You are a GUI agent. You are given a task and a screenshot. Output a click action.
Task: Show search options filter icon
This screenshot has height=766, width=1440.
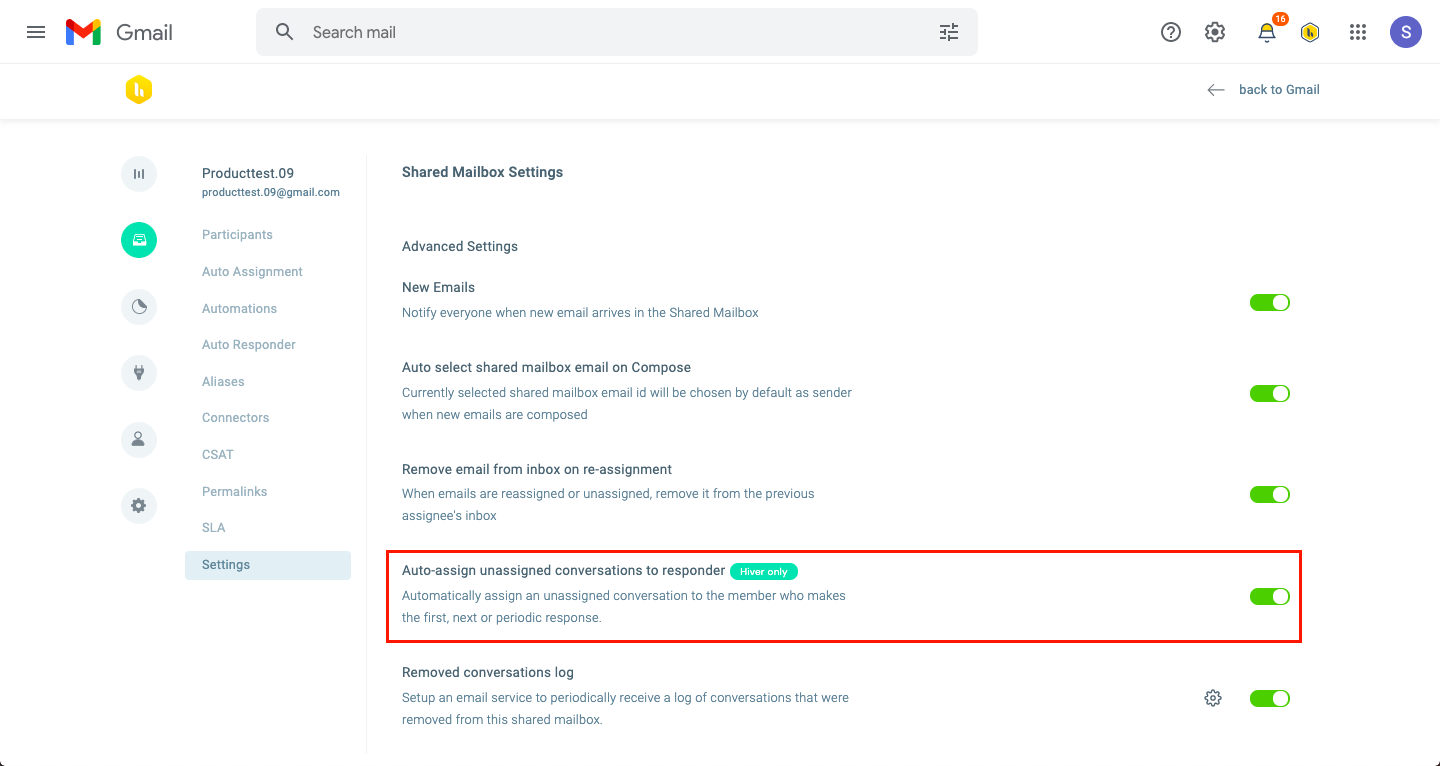pyautogui.click(x=949, y=32)
